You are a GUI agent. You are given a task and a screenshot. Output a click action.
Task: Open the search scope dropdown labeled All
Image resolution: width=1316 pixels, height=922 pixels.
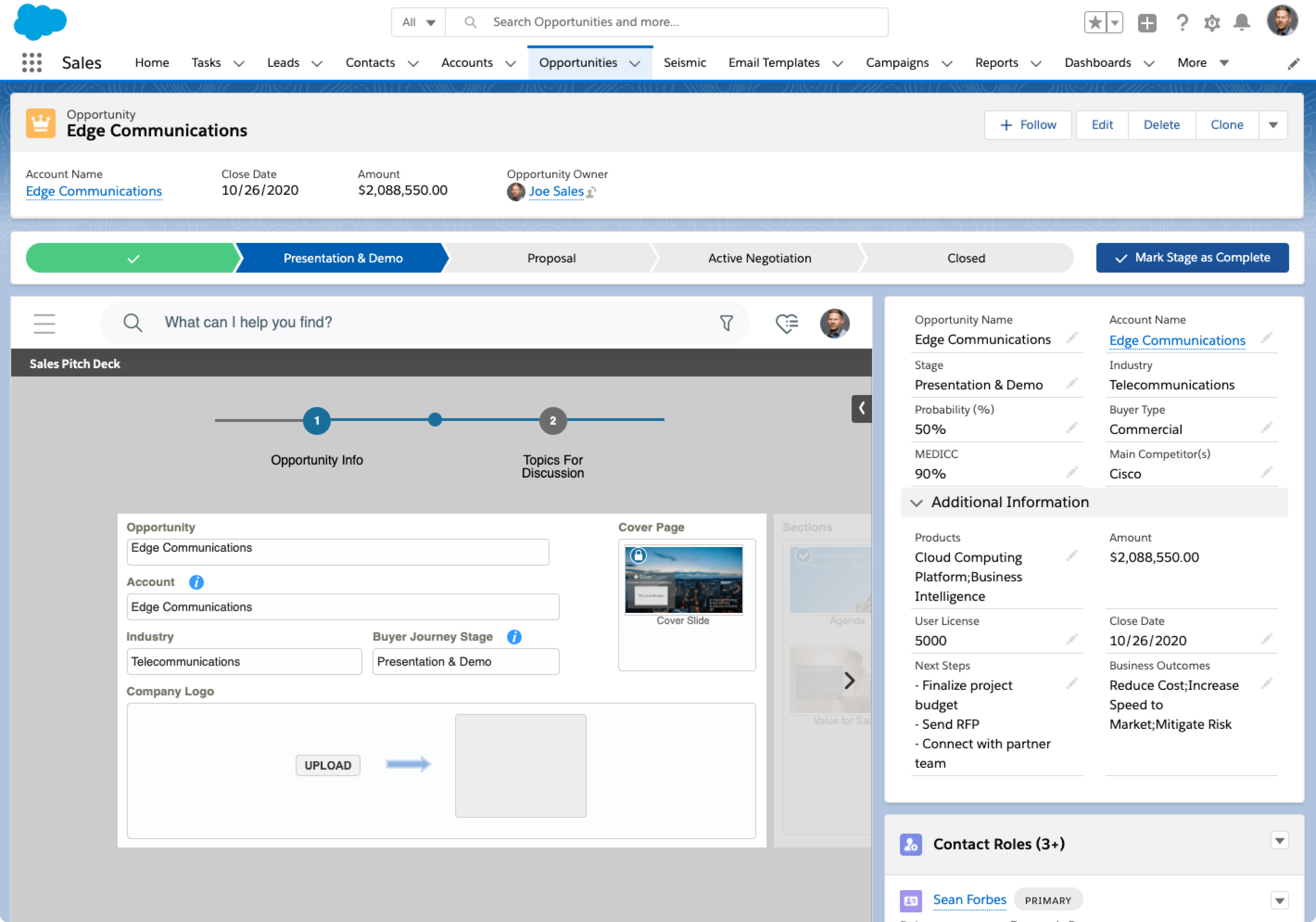tap(417, 22)
